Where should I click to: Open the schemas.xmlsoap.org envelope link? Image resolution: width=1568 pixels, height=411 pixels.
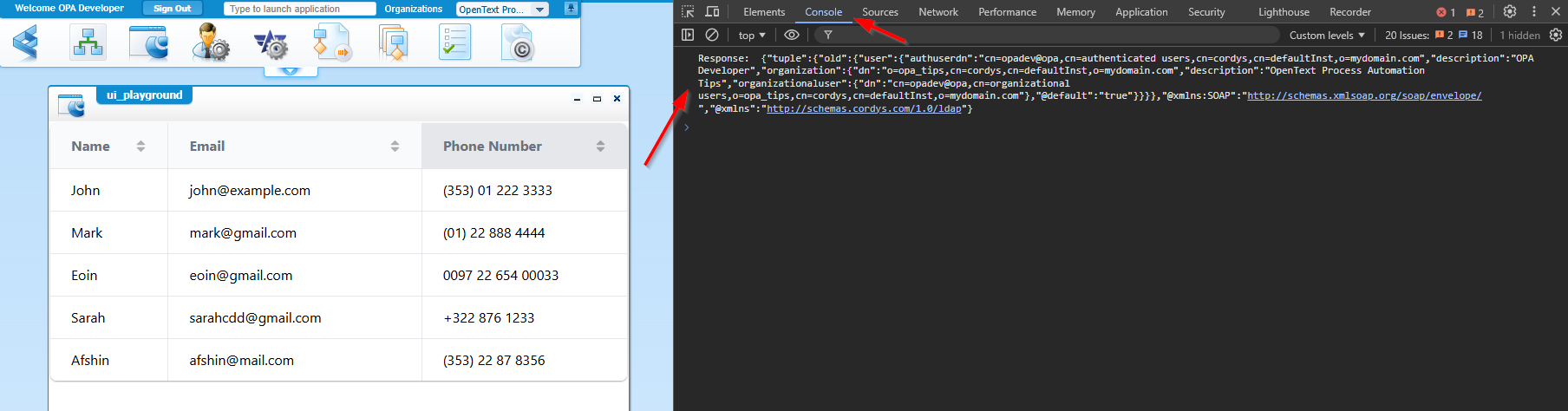1363,95
